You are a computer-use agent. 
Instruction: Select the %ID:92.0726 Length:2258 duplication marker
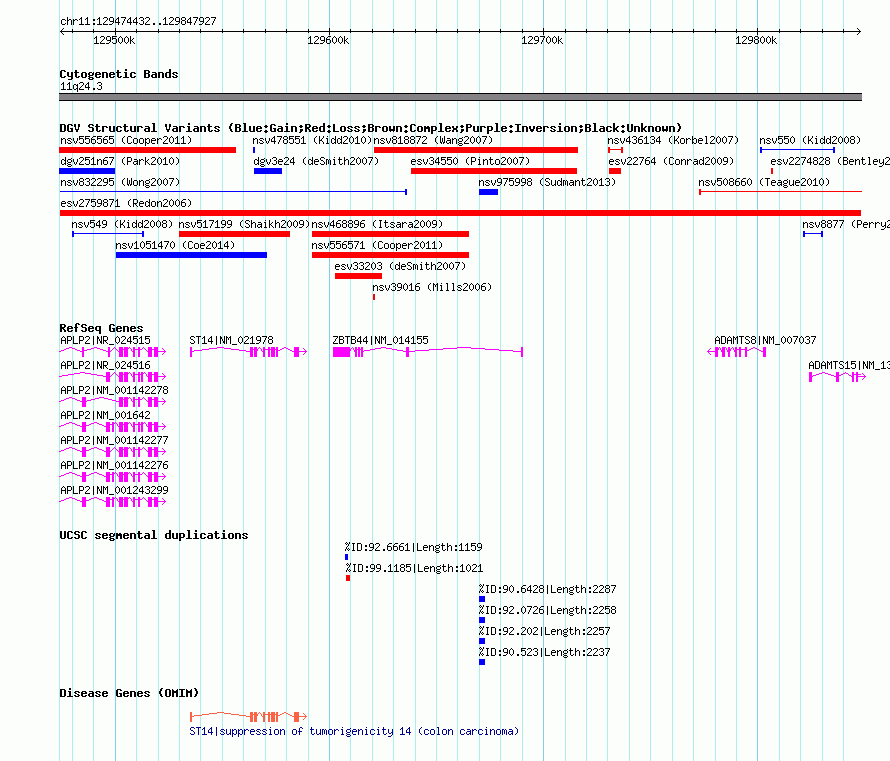[482, 620]
